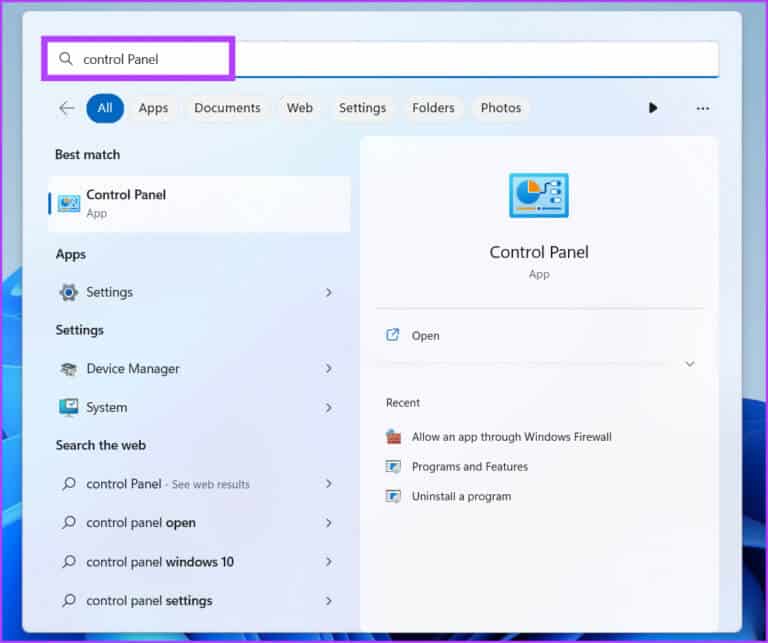Open 'Uninstall a program' recent item
This screenshot has height=643, width=768.
click(461, 497)
